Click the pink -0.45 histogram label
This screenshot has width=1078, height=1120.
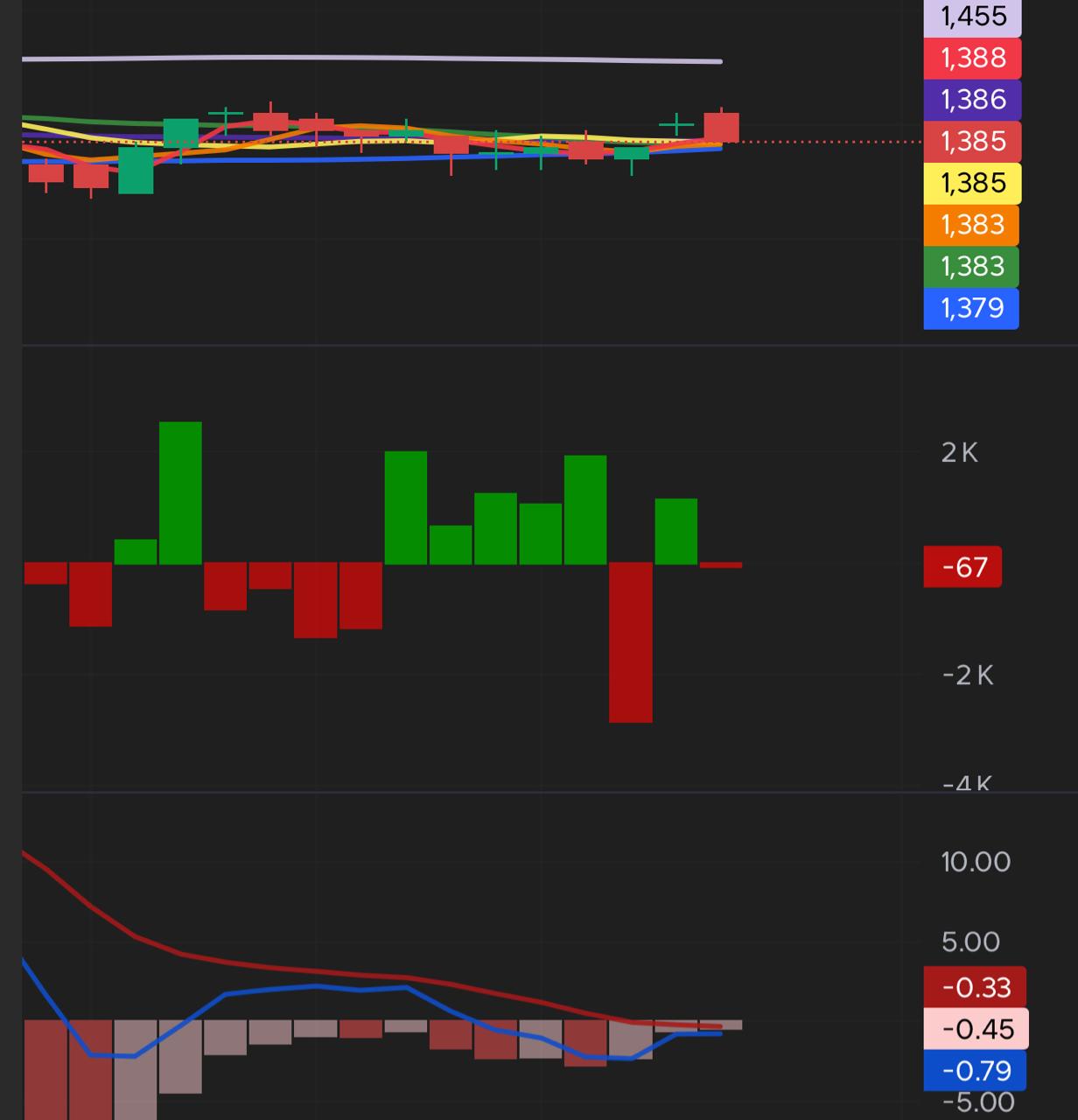pyautogui.click(x=976, y=1029)
